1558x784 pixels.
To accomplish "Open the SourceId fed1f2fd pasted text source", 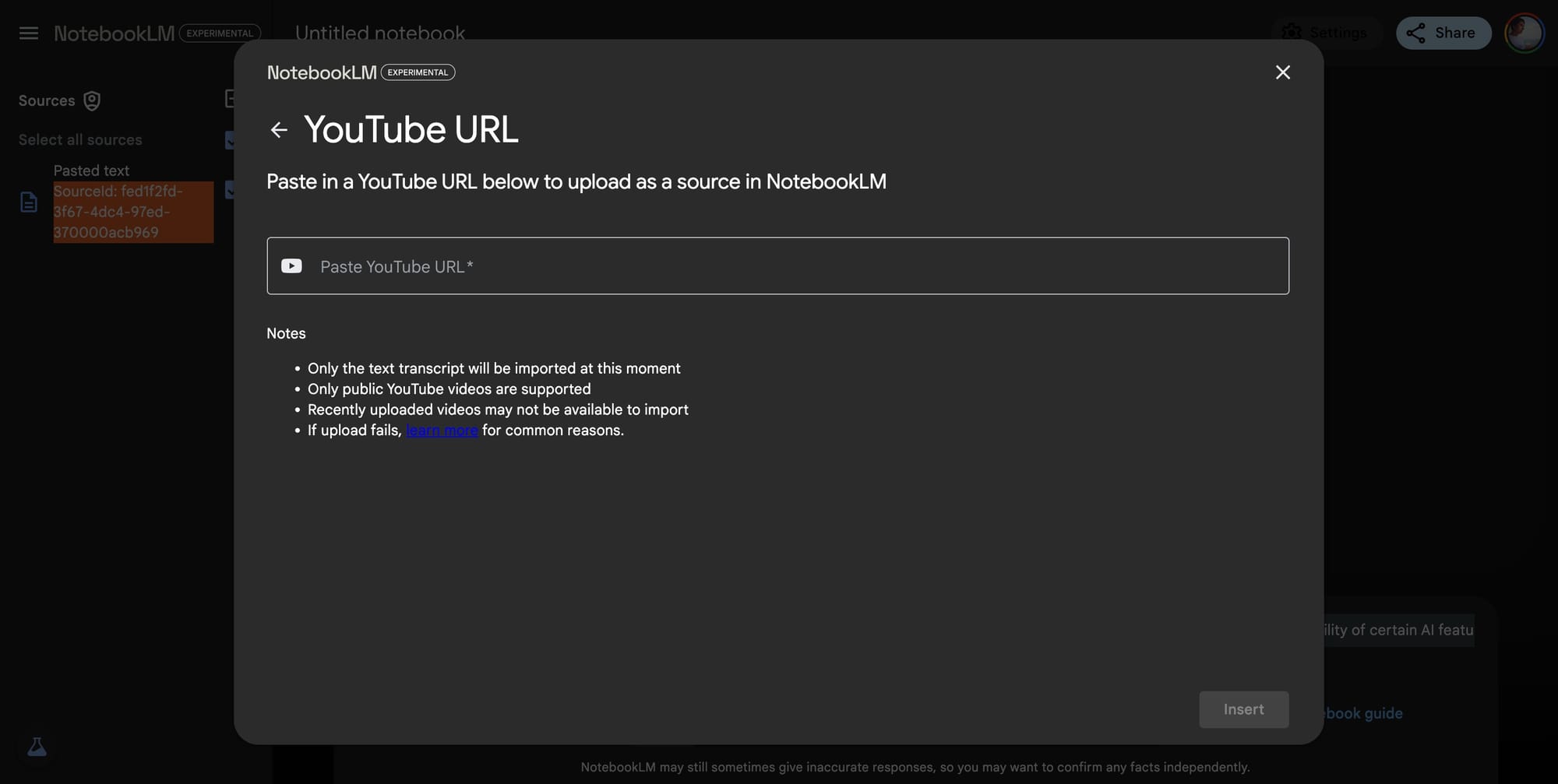I will tap(133, 212).
